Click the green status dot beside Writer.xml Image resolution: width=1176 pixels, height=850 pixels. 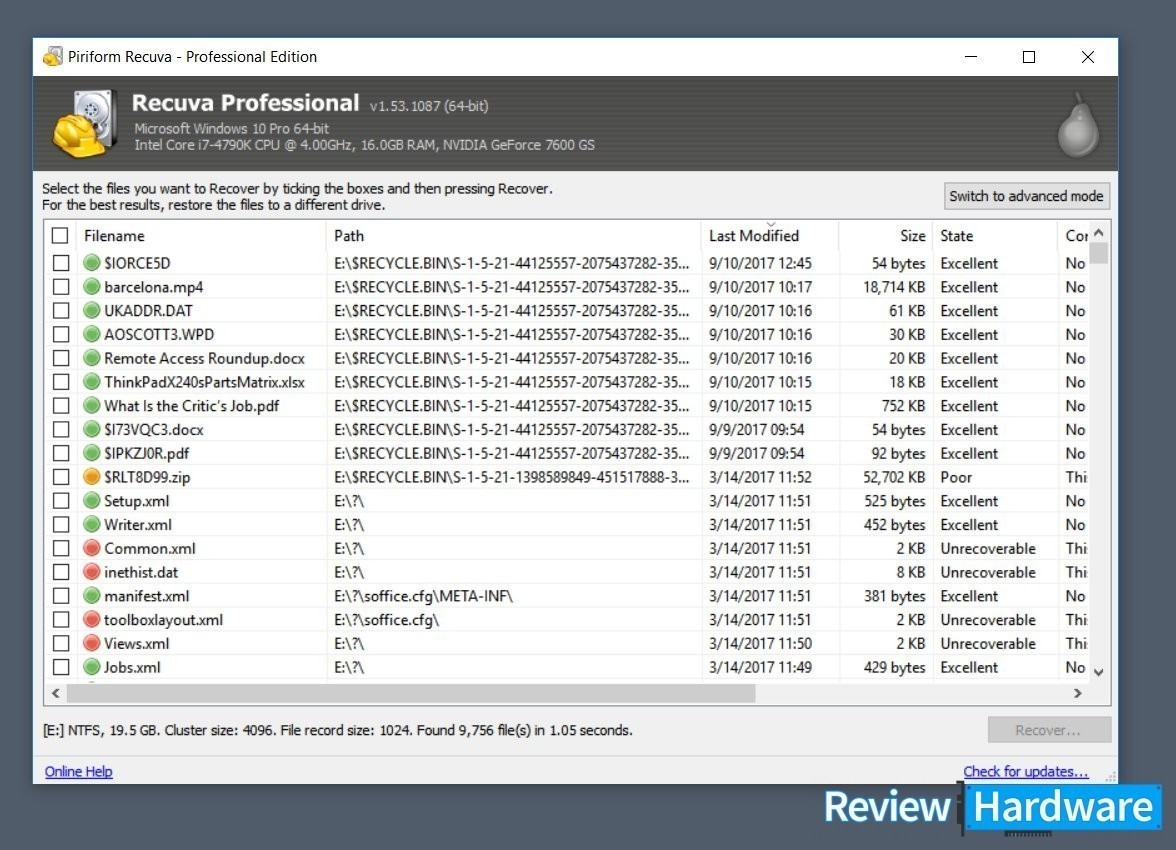click(92, 524)
